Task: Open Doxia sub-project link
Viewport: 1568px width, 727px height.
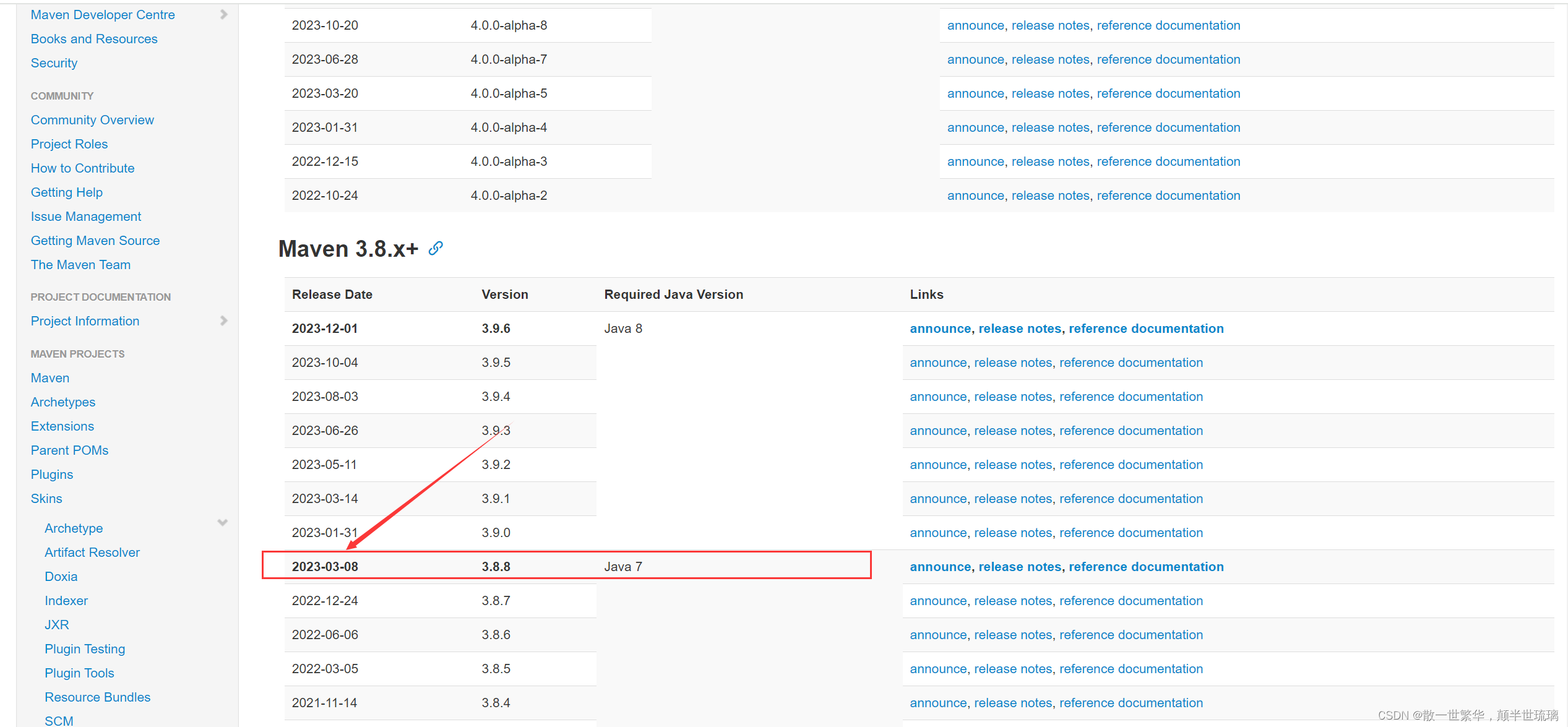Action: click(x=61, y=577)
